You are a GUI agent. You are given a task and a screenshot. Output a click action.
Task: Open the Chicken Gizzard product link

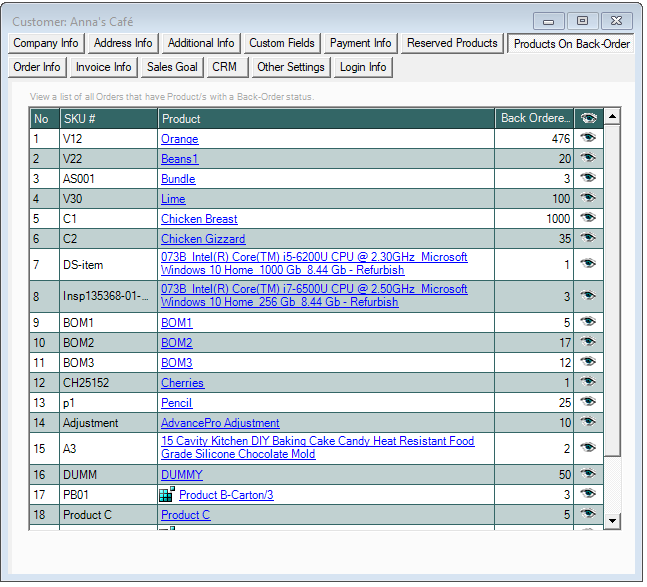pos(203,239)
